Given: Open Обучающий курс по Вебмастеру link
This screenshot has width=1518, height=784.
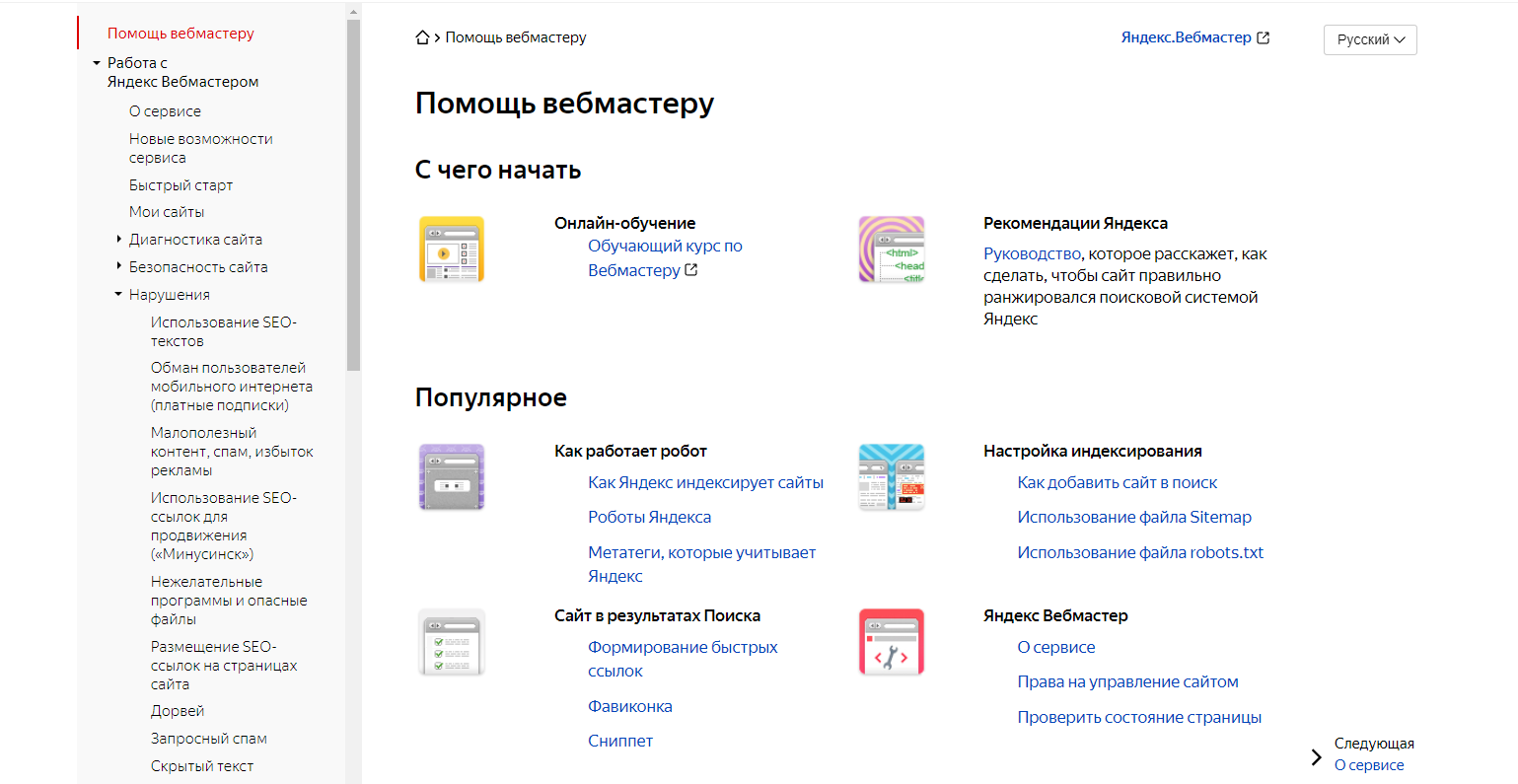Looking at the screenshot, I should point(665,258).
